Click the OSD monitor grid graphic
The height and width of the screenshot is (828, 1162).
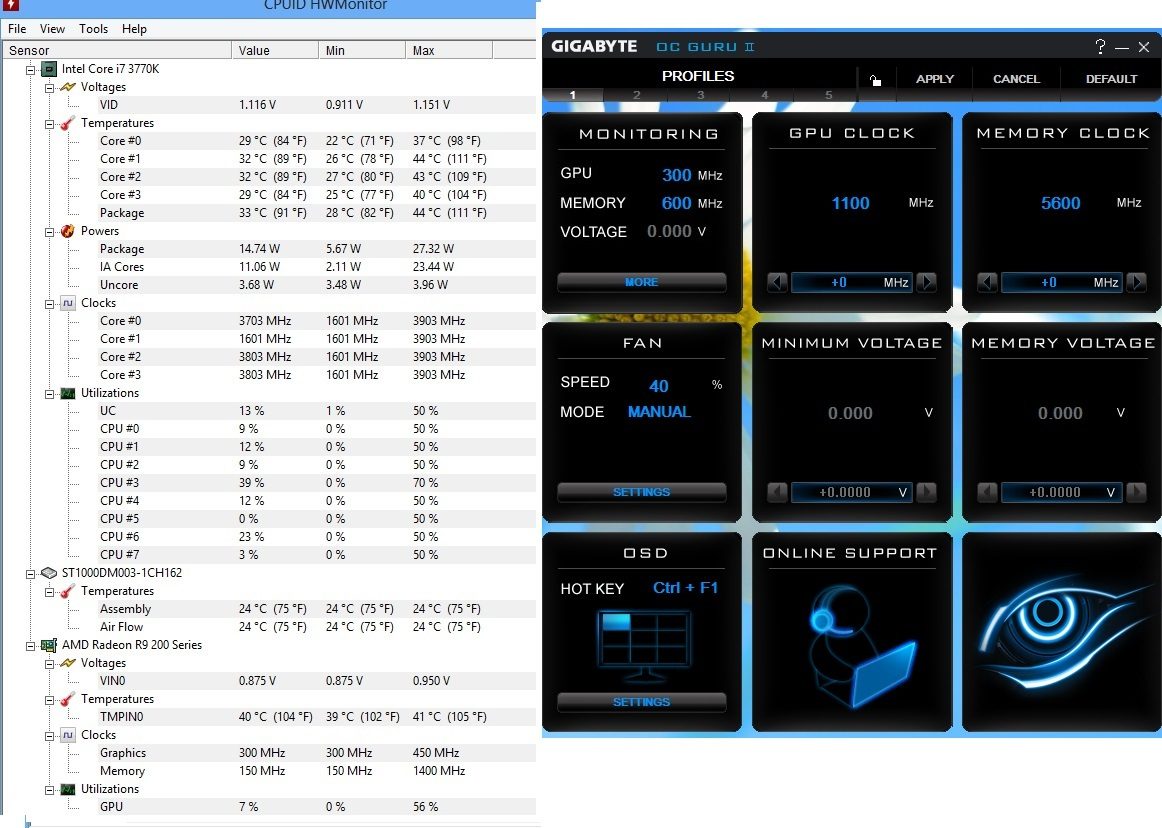643,646
